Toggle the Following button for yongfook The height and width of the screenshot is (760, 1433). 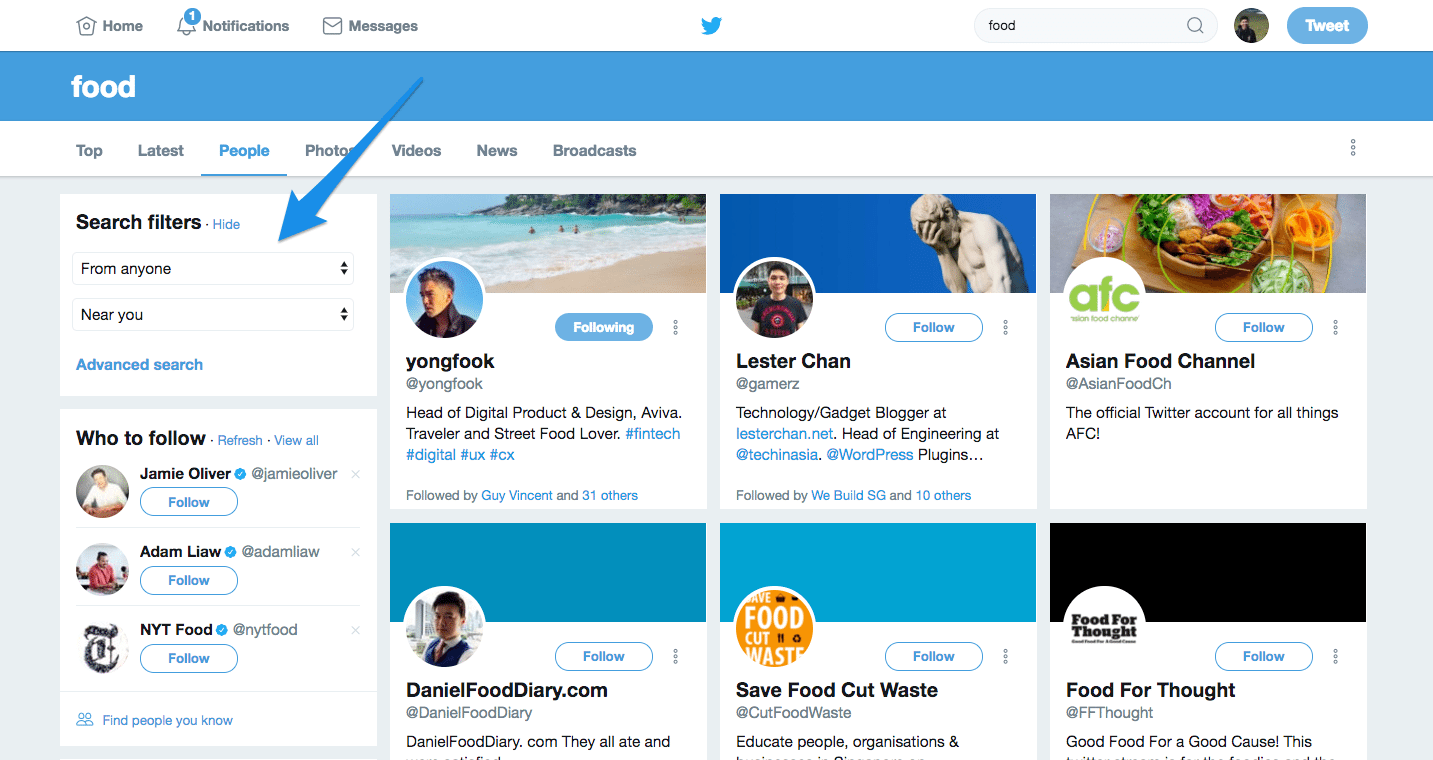[x=604, y=327]
